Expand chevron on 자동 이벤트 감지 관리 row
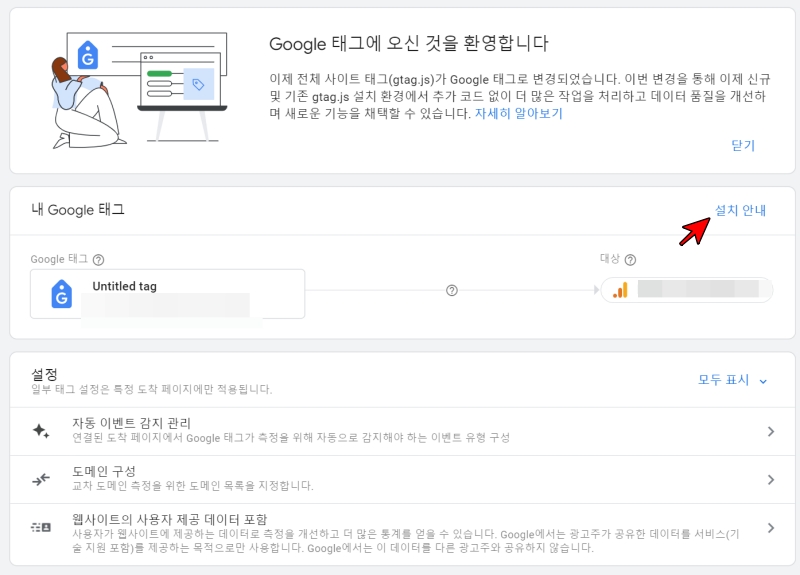800x575 pixels. 771,432
